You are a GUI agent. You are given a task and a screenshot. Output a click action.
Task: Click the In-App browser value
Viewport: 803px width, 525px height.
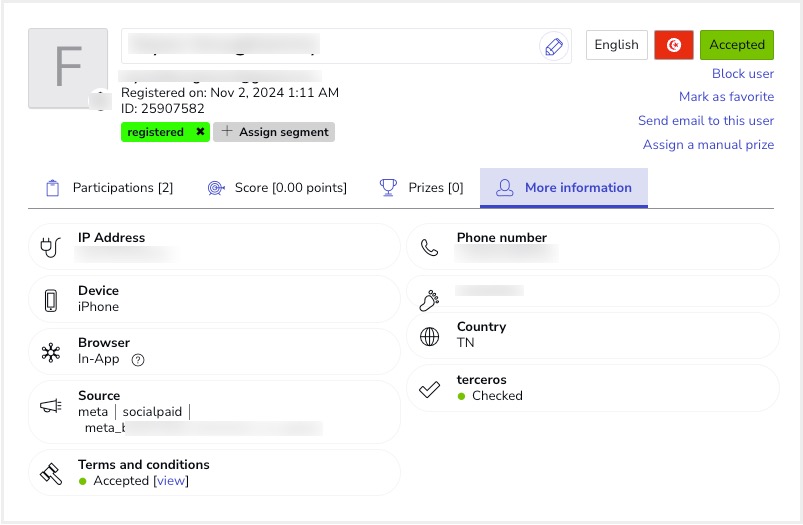point(98,359)
